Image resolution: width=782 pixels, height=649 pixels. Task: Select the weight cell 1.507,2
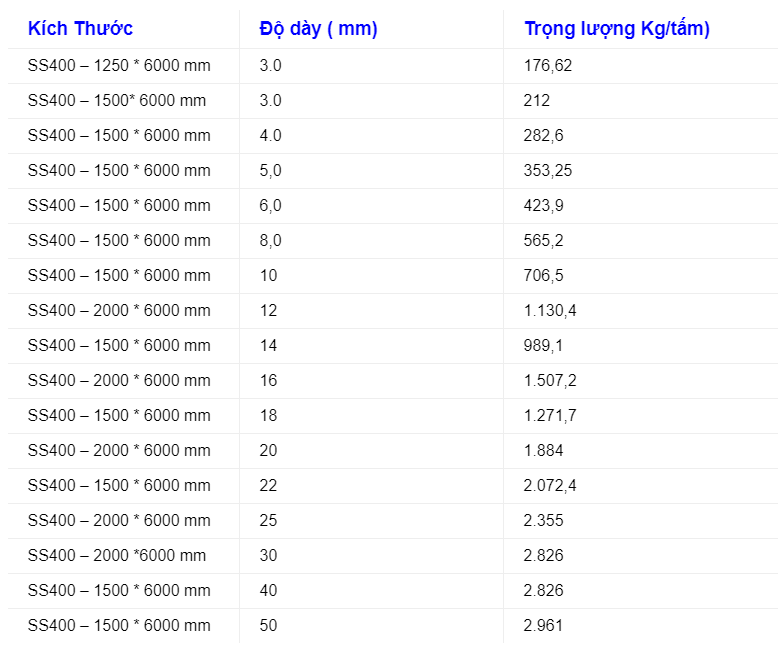[x=550, y=381]
